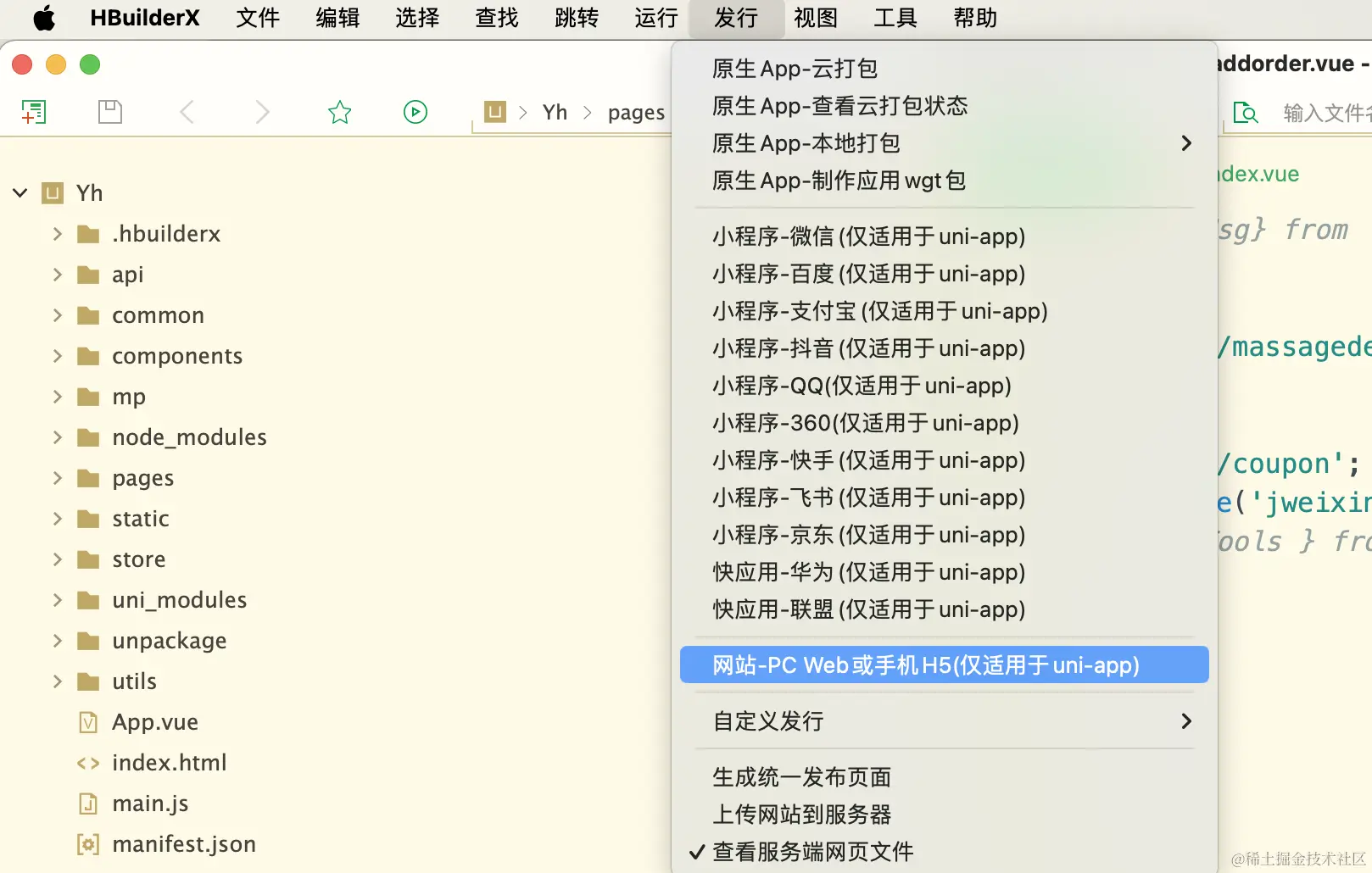Click the pages breadcrumb segment
The height and width of the screenshot is (873, 1372).
pyautogui.click(x=636, y=113)
